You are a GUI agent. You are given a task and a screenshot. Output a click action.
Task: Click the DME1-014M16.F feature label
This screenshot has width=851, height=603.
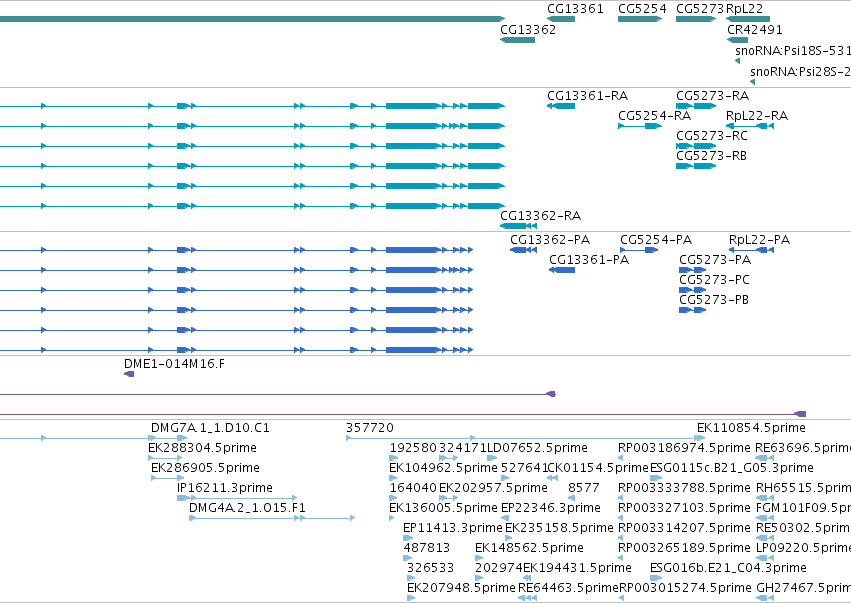174,364
